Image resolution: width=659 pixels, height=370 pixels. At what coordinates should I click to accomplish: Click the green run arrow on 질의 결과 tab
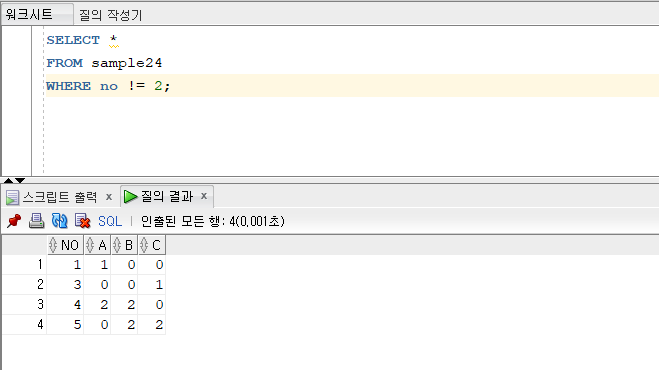[131, 196]
